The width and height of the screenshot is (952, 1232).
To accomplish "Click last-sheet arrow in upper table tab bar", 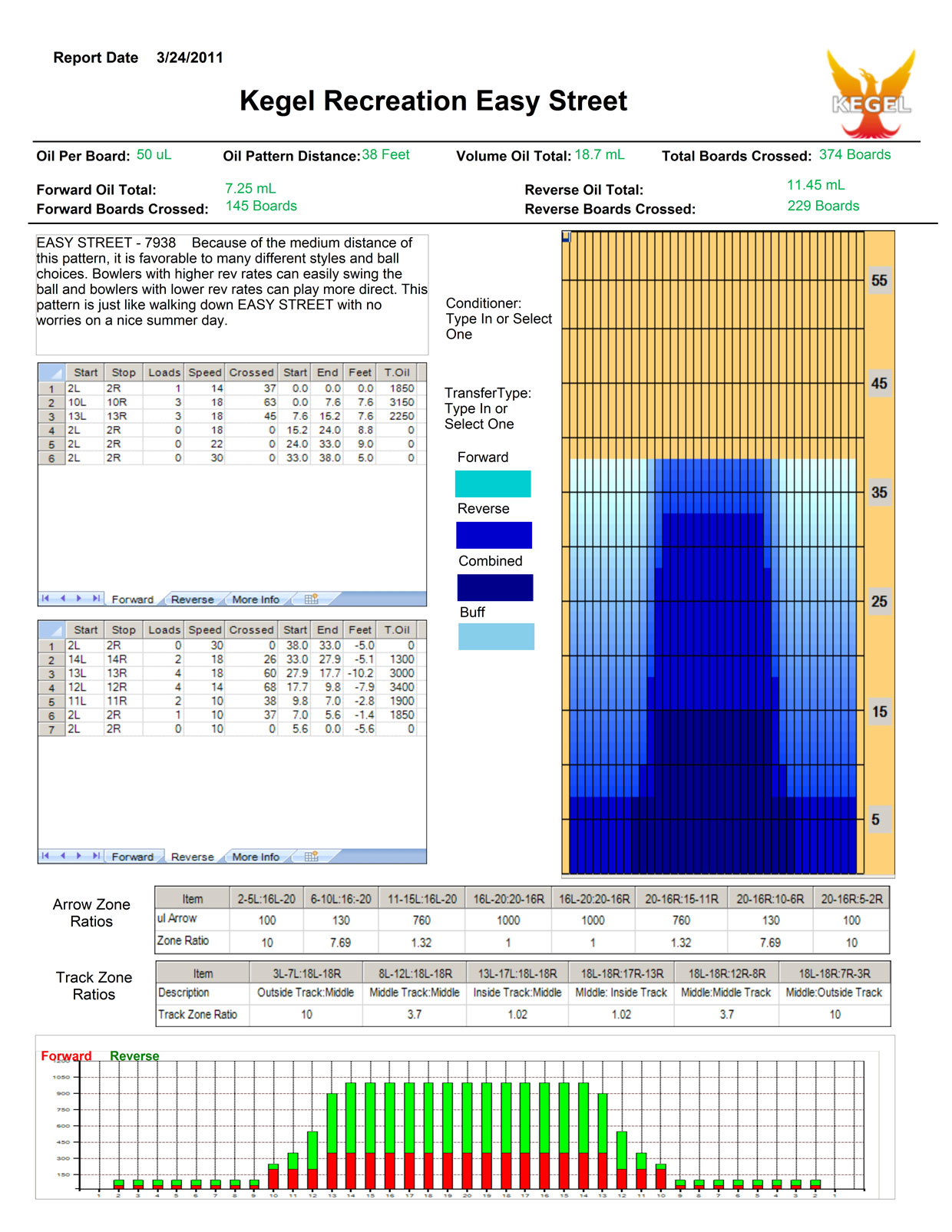I will click(96, 599).
